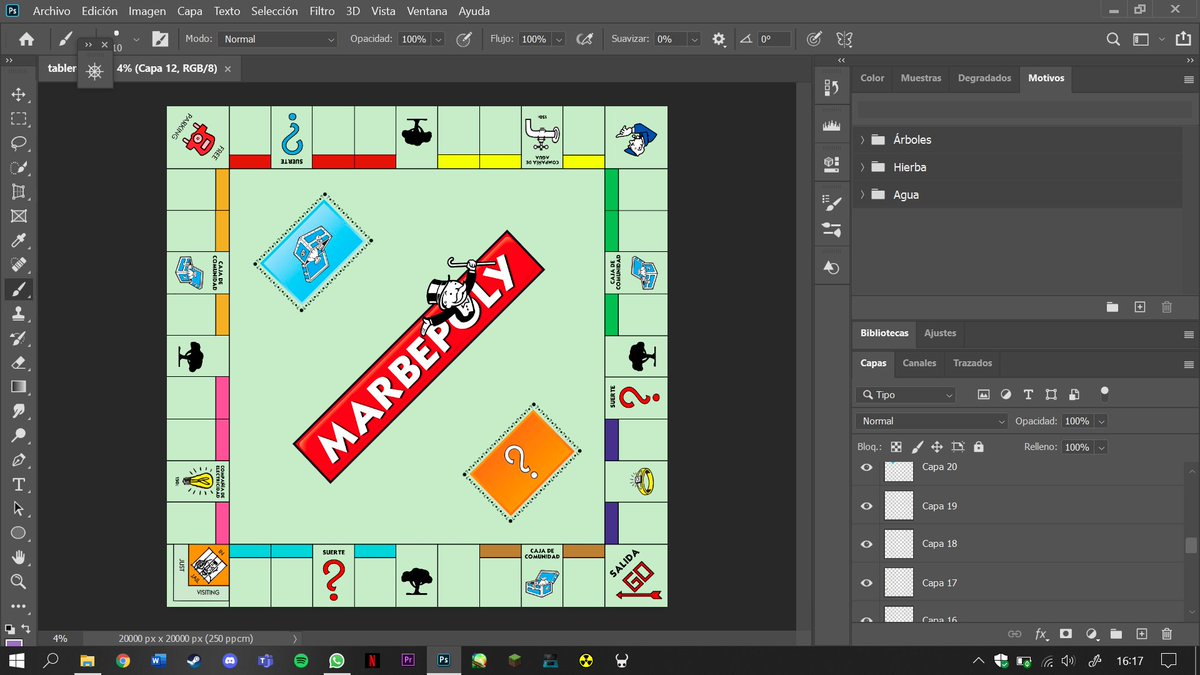Open the search magnifier in top bar
This screenshot has width=1200, height=675.
pos(1113,39)
